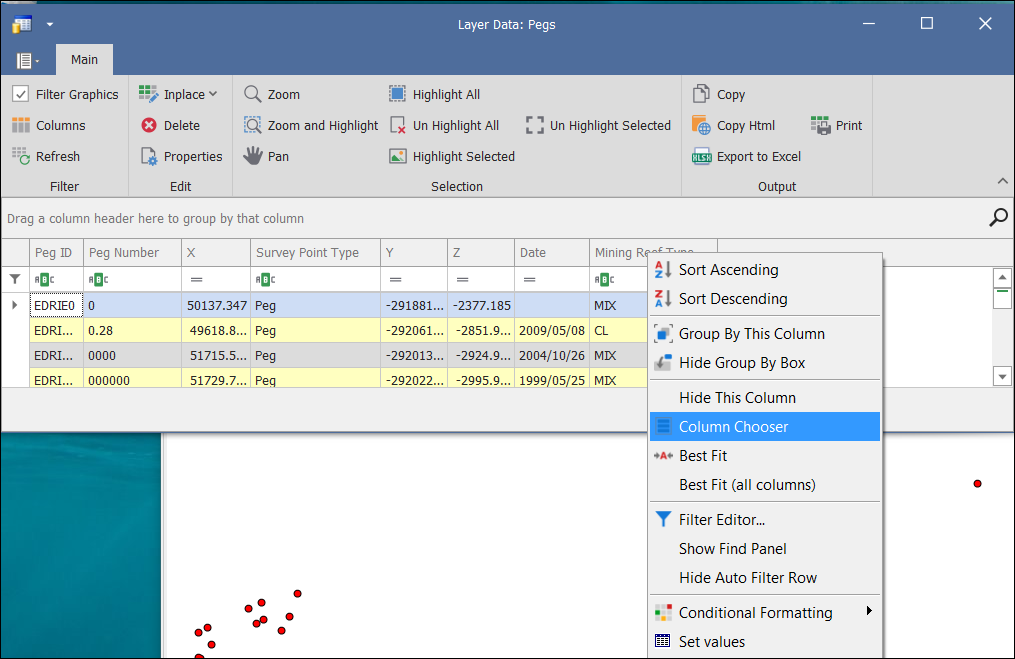Open Properties from the Edit group
Image resolution: width=1015 pixels, height=659 pixels.
coord(180,156)
